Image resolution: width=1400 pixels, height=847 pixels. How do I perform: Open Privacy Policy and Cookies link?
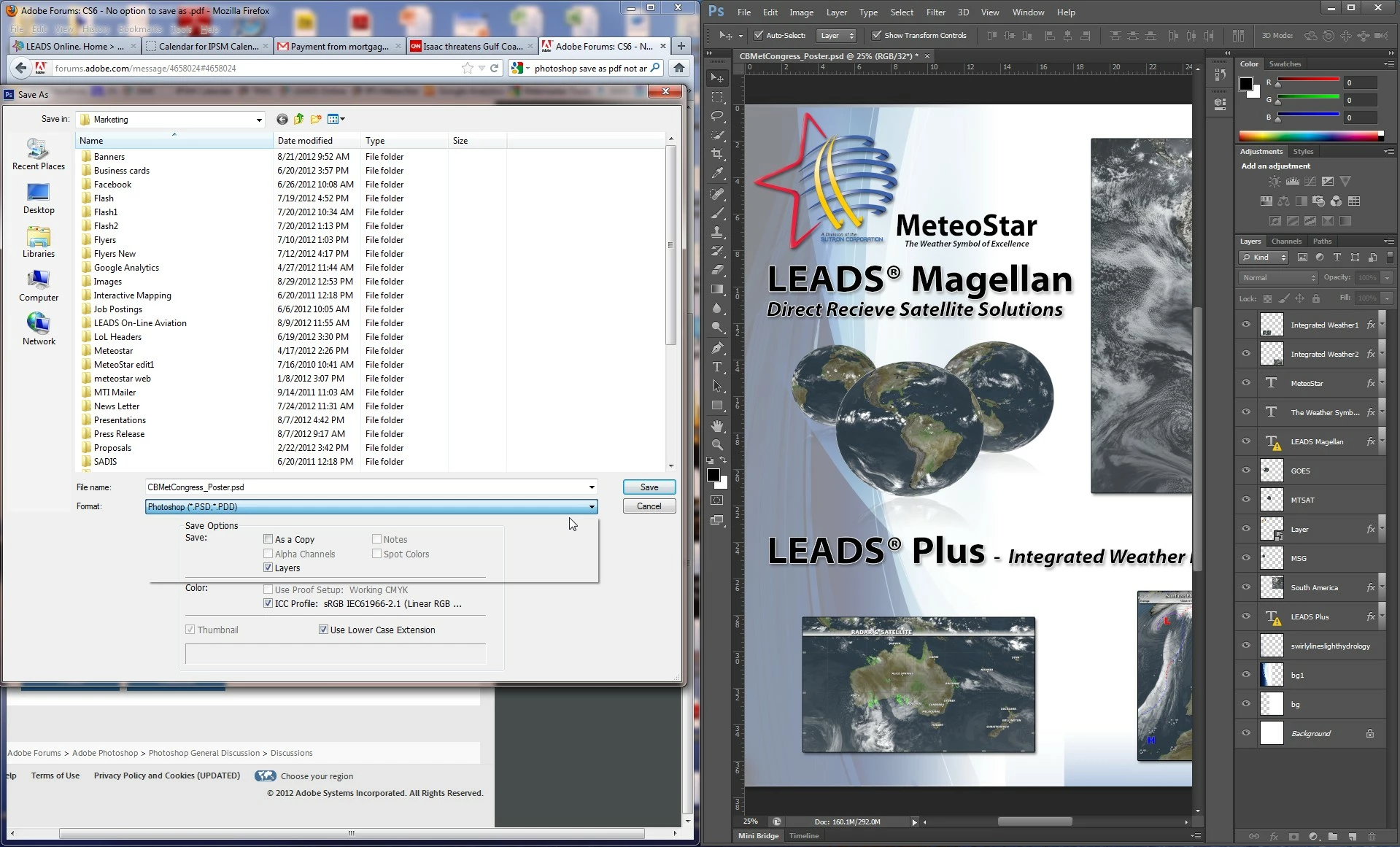(x=167, y=776)
